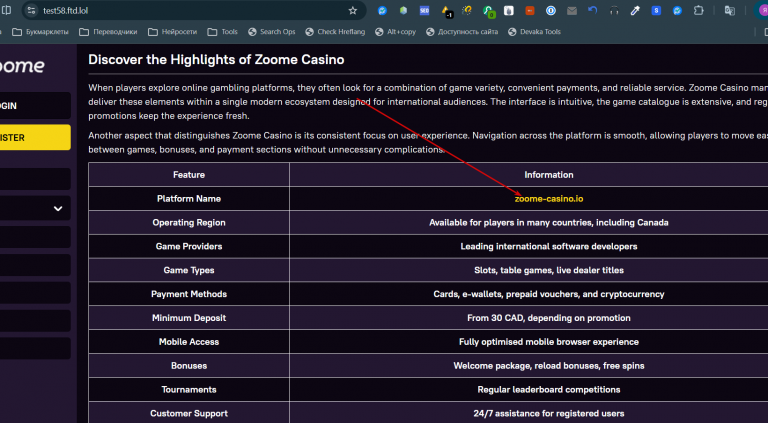Open site information icon beside the URL

point(31,10)
